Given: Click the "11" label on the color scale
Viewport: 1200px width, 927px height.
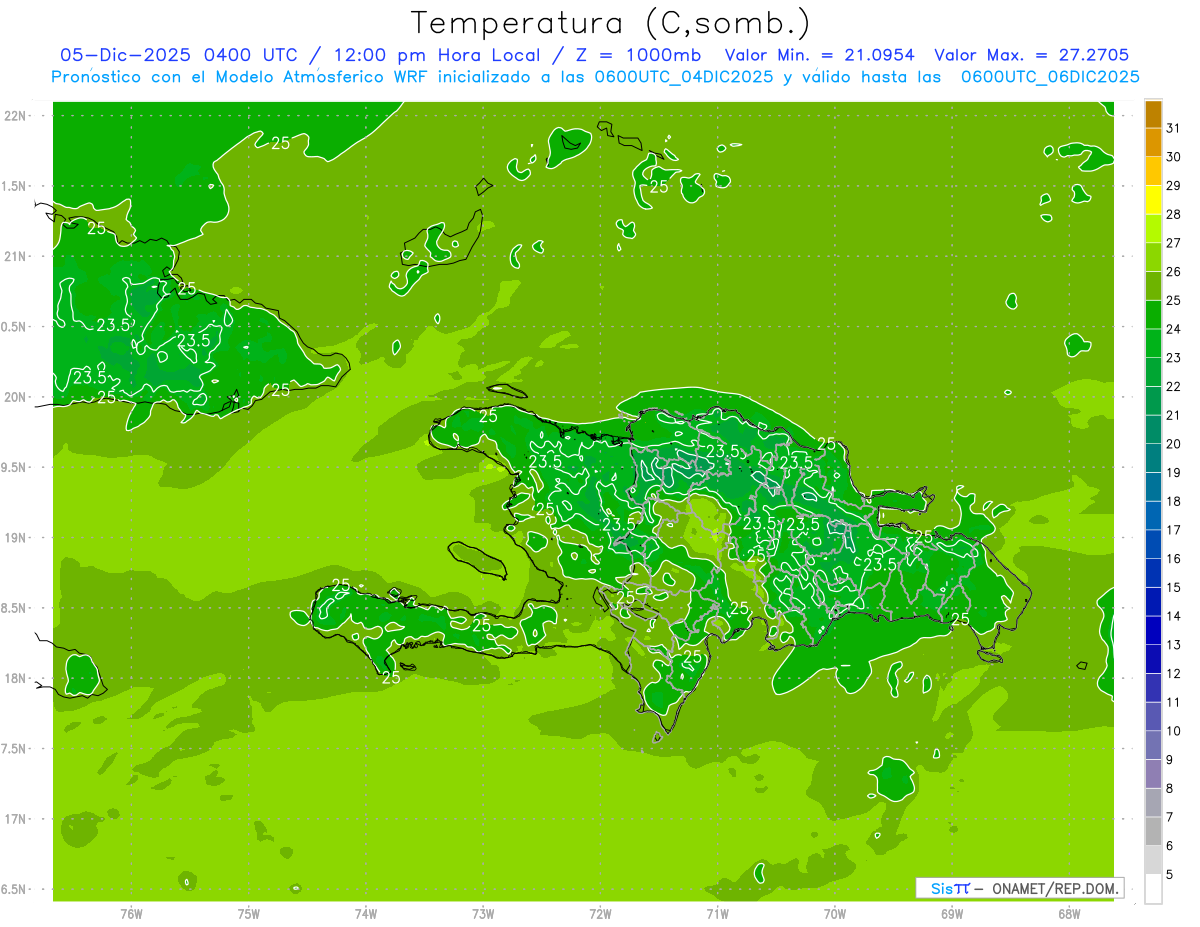Looking at the screenshot, I should (x=1174, y=702).
